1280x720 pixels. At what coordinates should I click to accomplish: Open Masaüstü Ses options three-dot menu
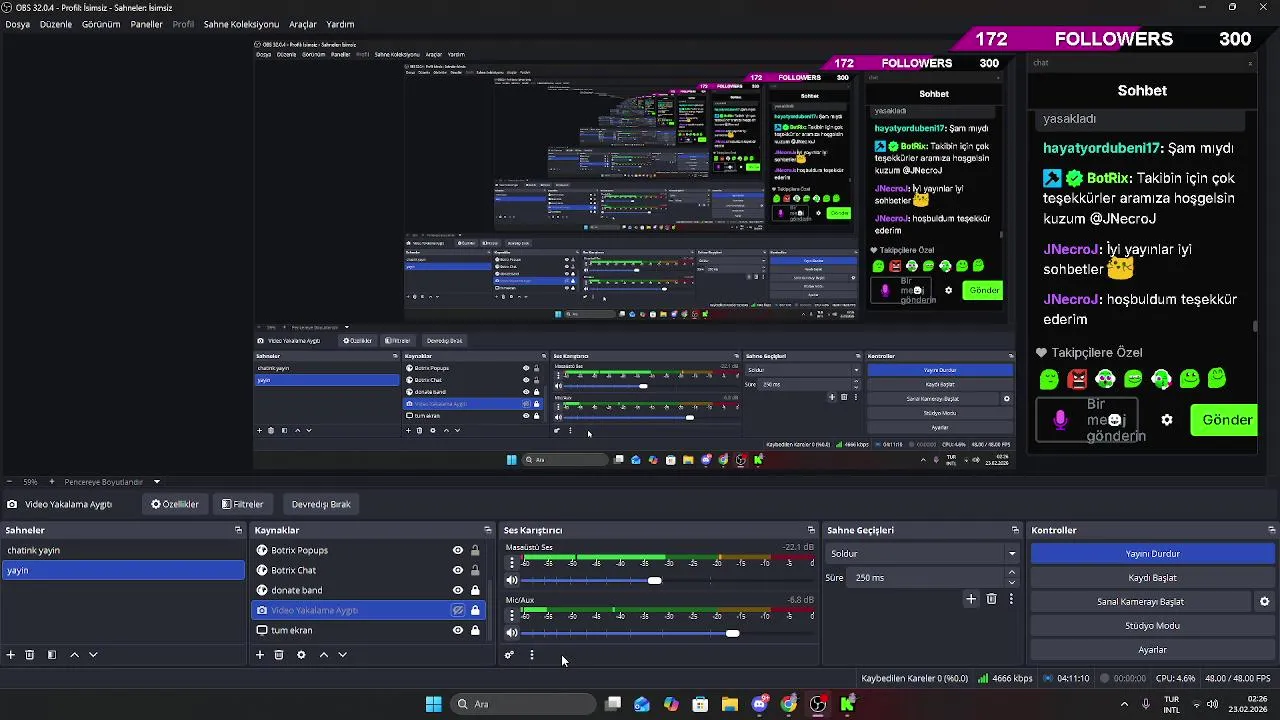(512, 562)
